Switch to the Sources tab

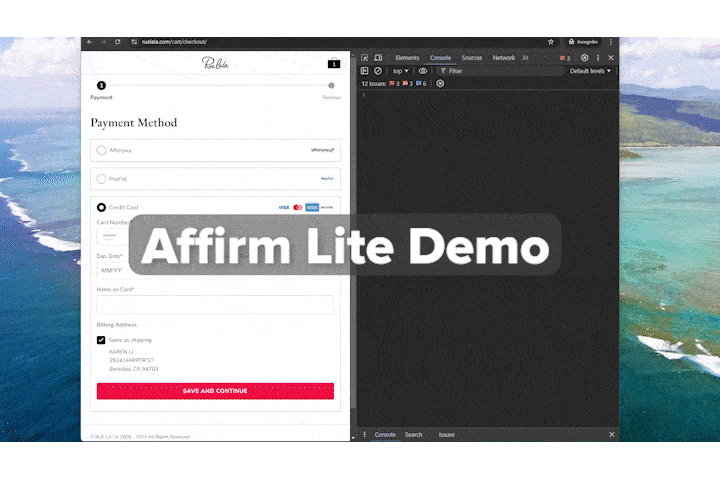click(x=472, y=58)
